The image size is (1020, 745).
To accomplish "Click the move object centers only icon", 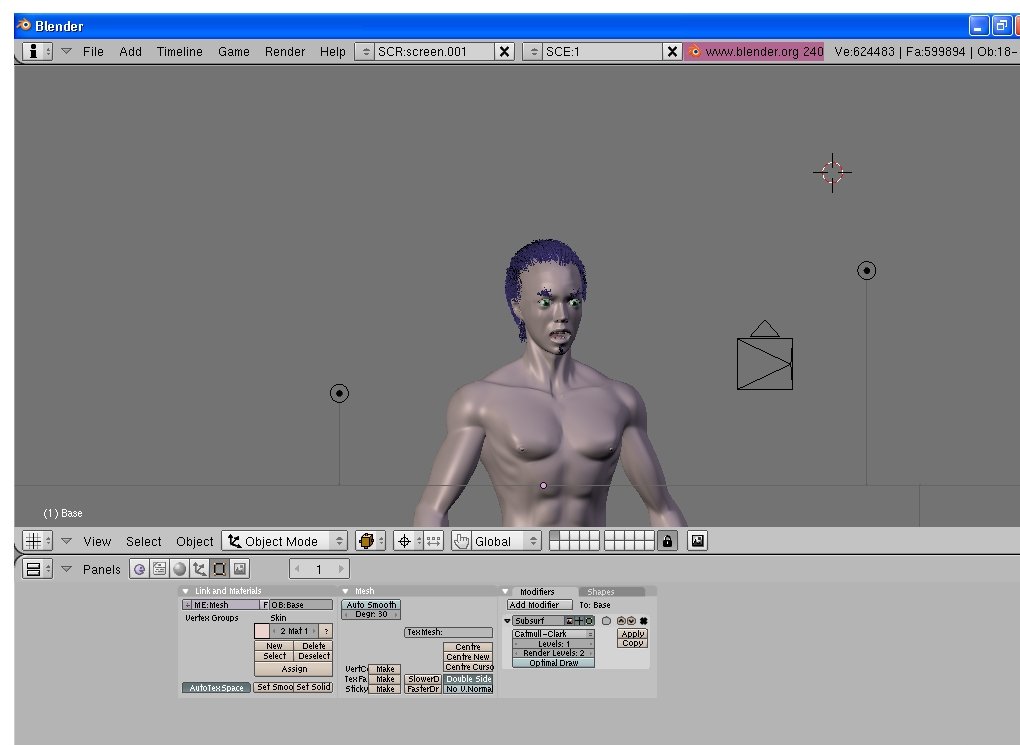I will 434,541.
